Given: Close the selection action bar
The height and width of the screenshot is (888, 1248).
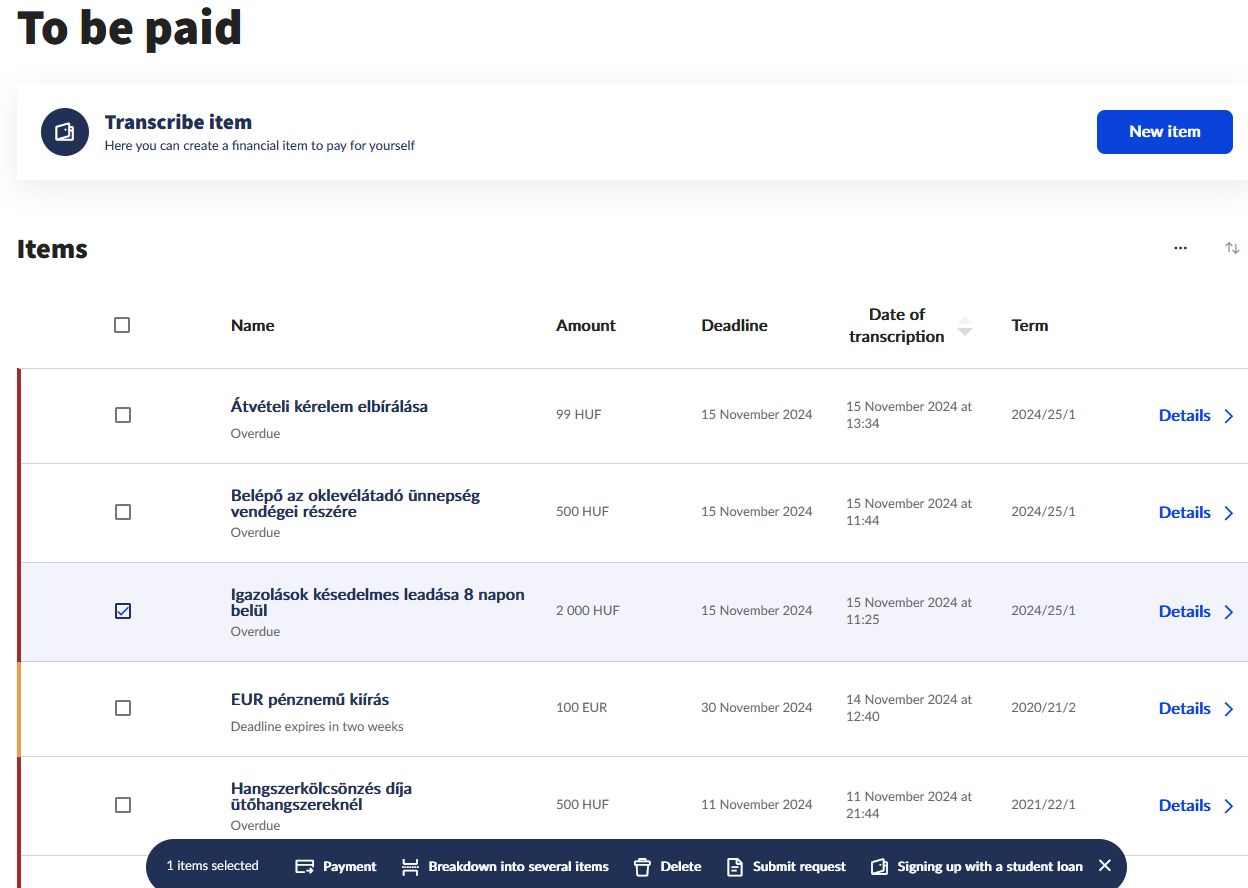Looking at the screenshot, I should 1104,866.
